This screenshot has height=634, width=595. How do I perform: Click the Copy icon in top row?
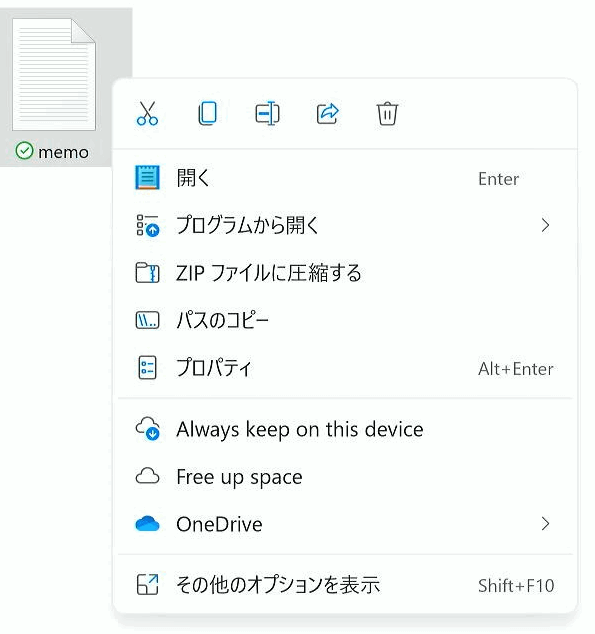tap(207, 113)
